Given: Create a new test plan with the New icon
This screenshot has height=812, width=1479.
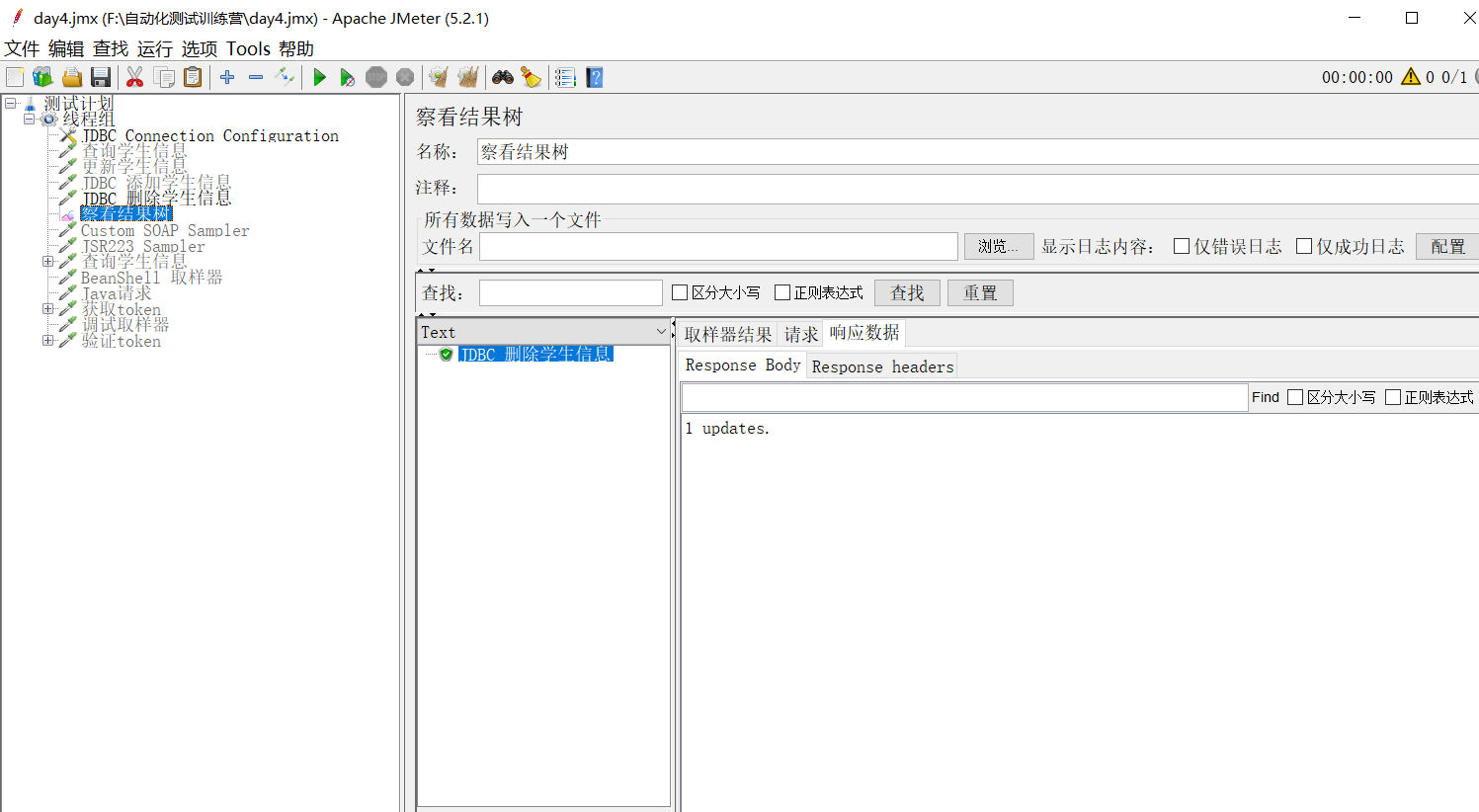Looking at the screenshot, I should point(15,77).
